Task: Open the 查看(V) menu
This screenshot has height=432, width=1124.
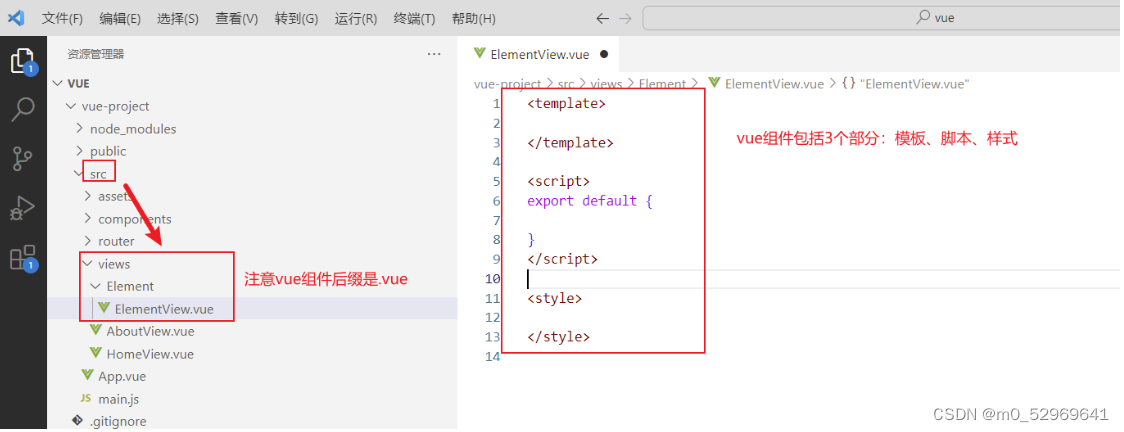Action: tap(237, 19)
